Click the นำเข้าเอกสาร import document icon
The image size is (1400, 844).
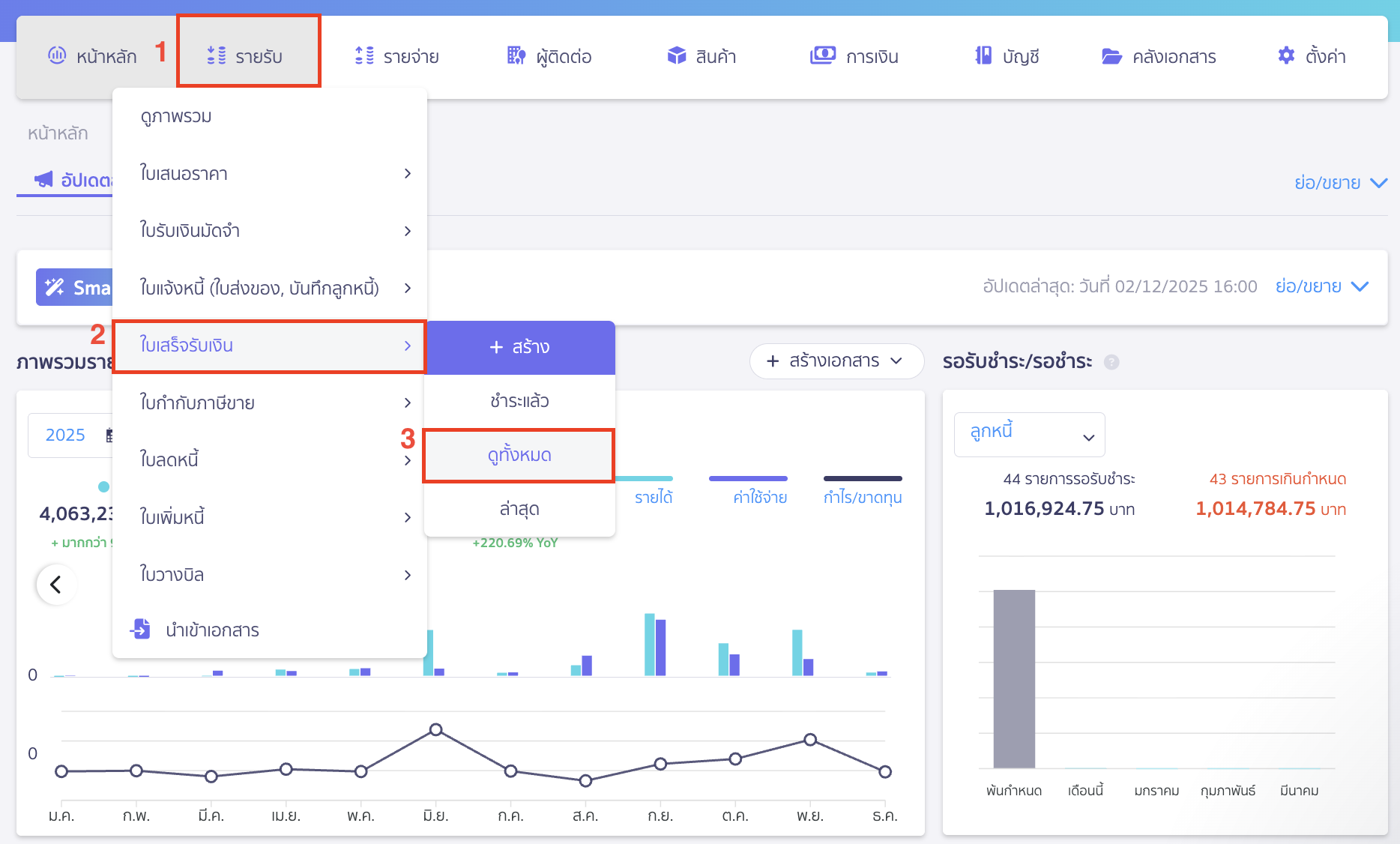(x=141, y=629)
